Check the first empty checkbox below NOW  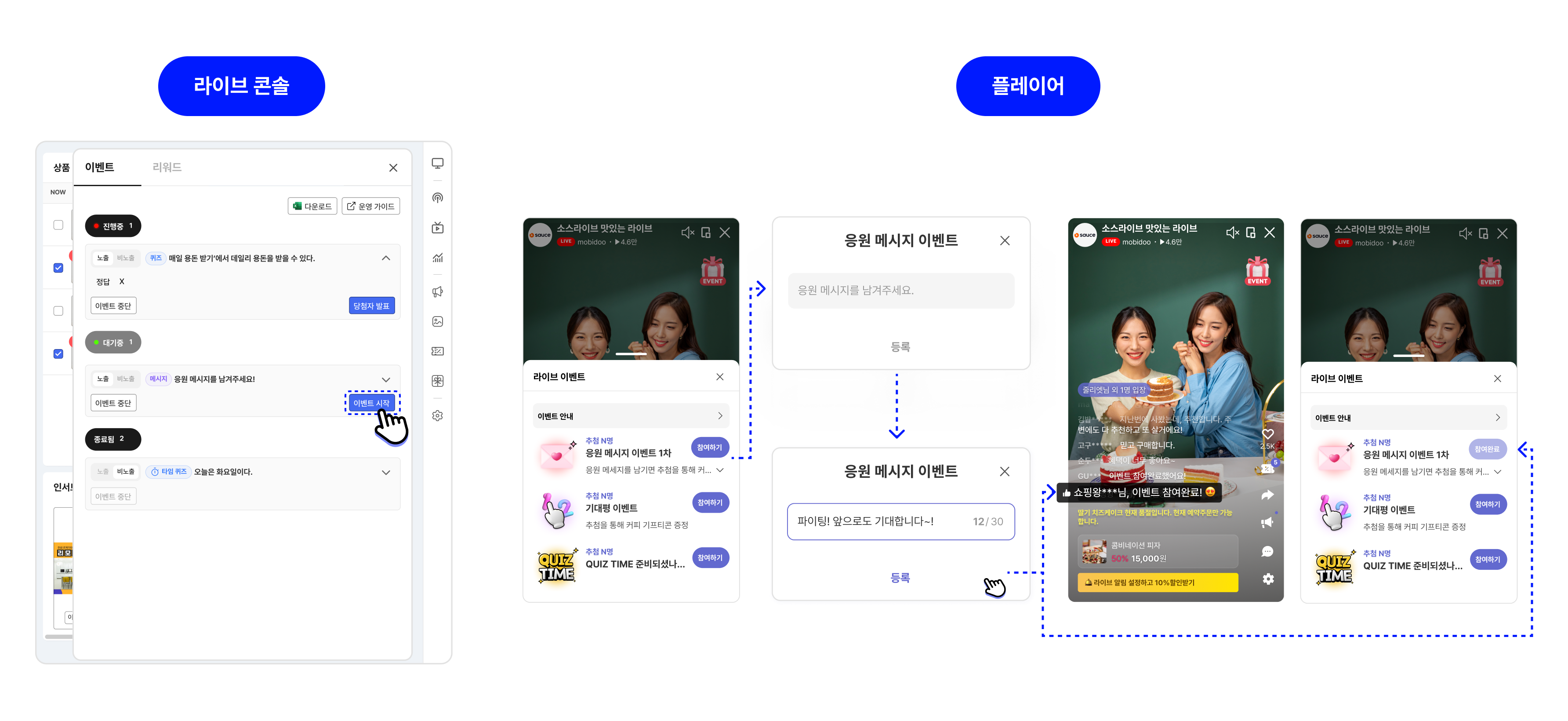(58, 225)
